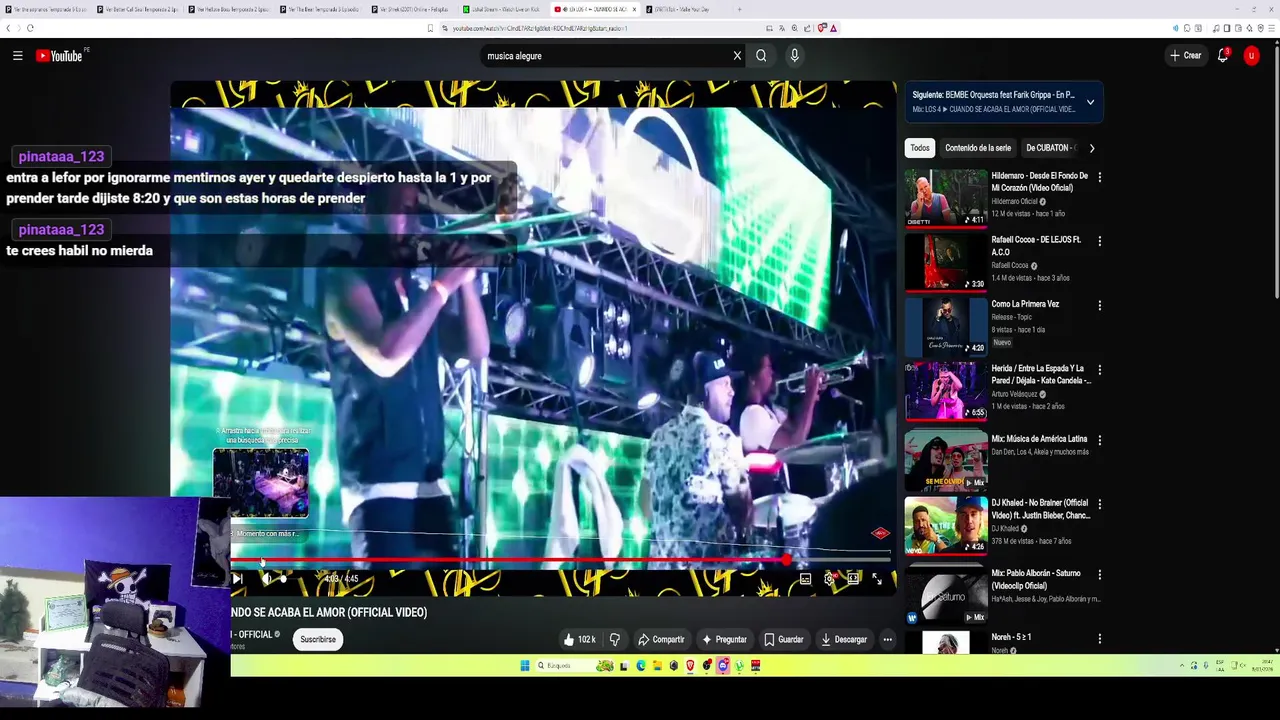Save the video with Guardar
Screen dimensions: 1280x720
784,639
